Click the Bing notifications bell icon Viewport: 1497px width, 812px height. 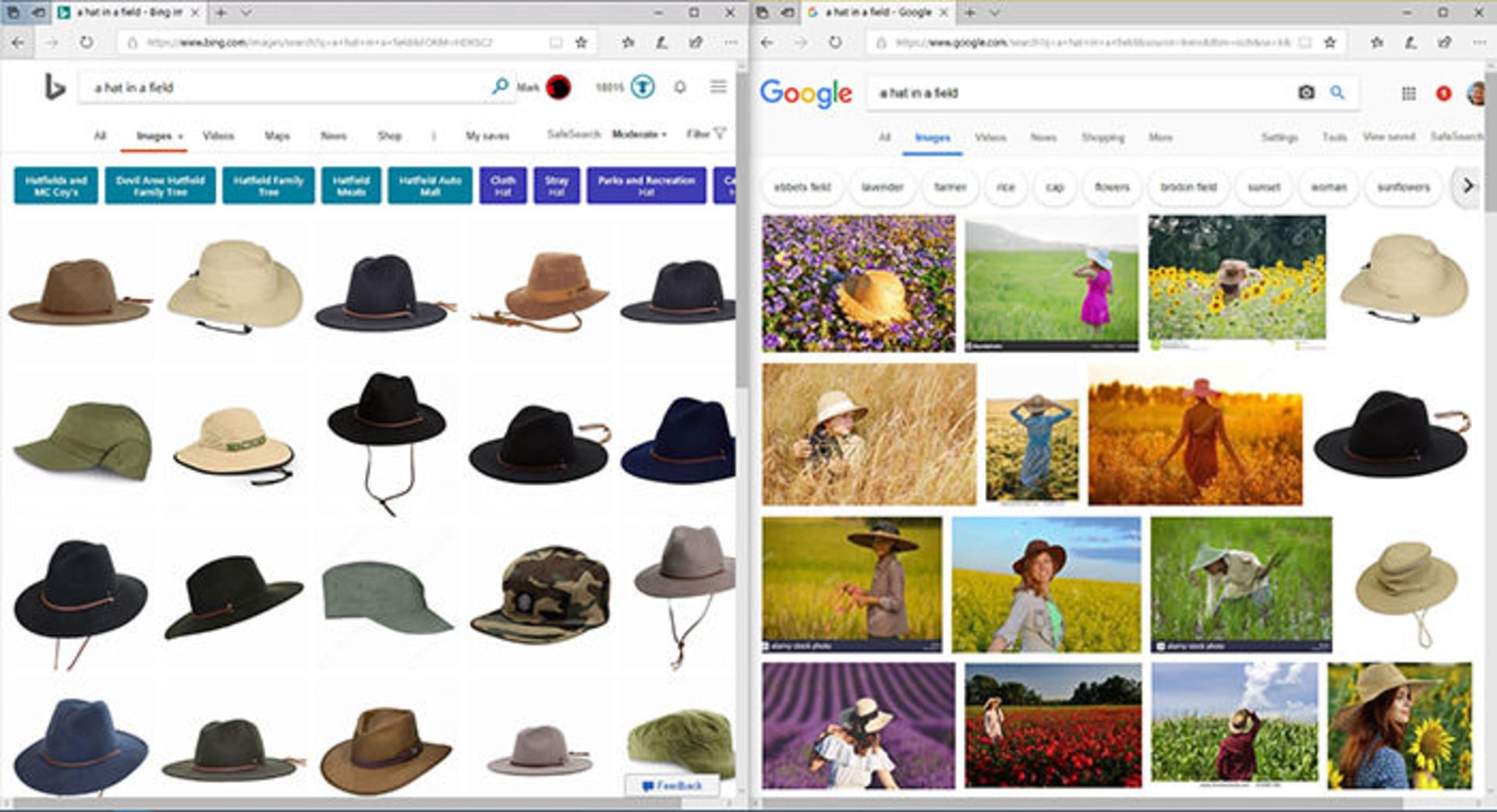[680, 87]
